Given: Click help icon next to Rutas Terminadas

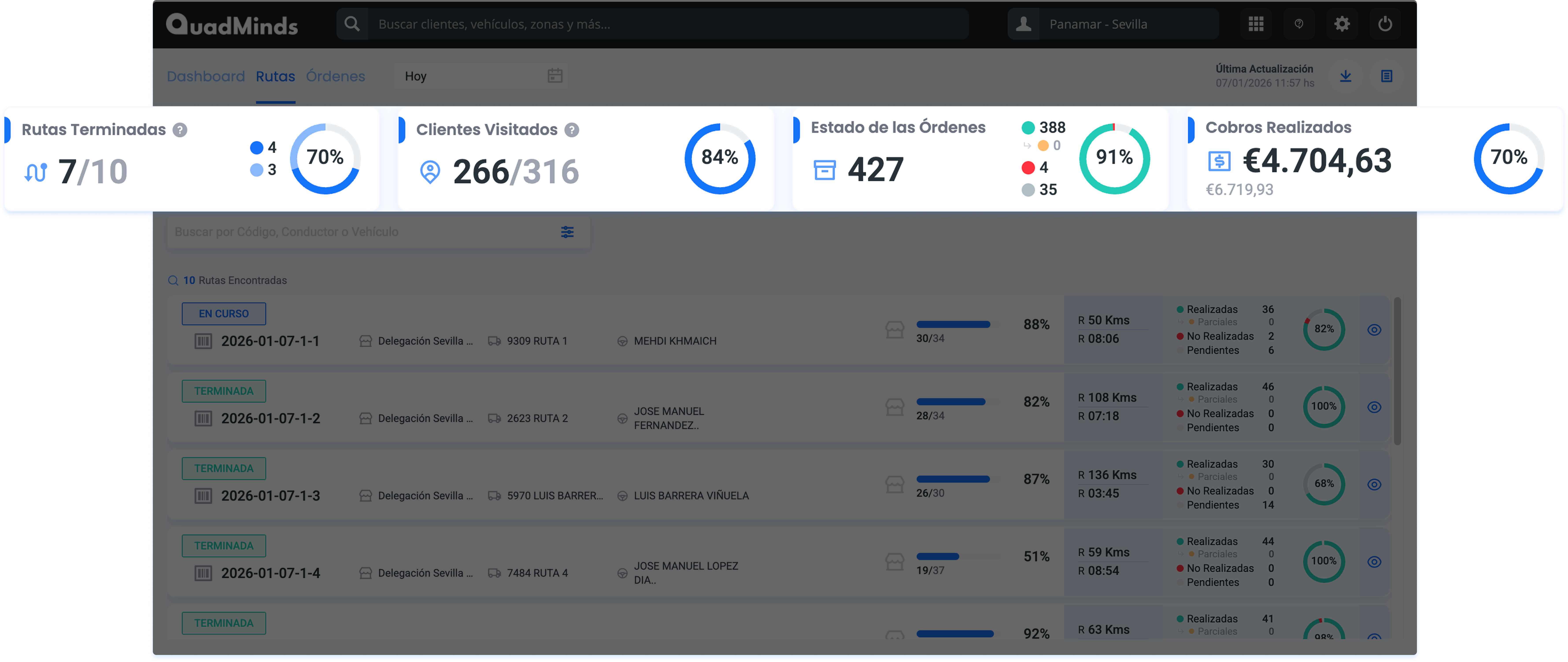Looking at the screenshot, I should (179, 130).
